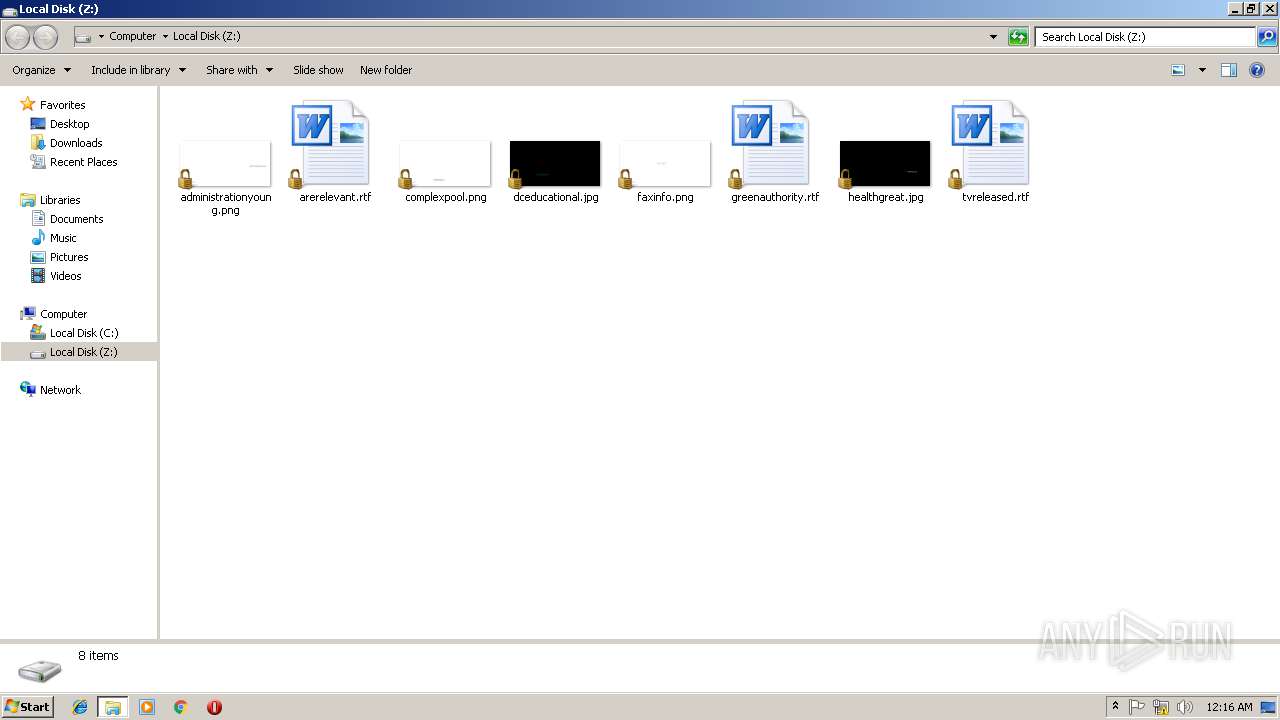Launch Windows Media Player from taskbar

[x=147, y=707]
